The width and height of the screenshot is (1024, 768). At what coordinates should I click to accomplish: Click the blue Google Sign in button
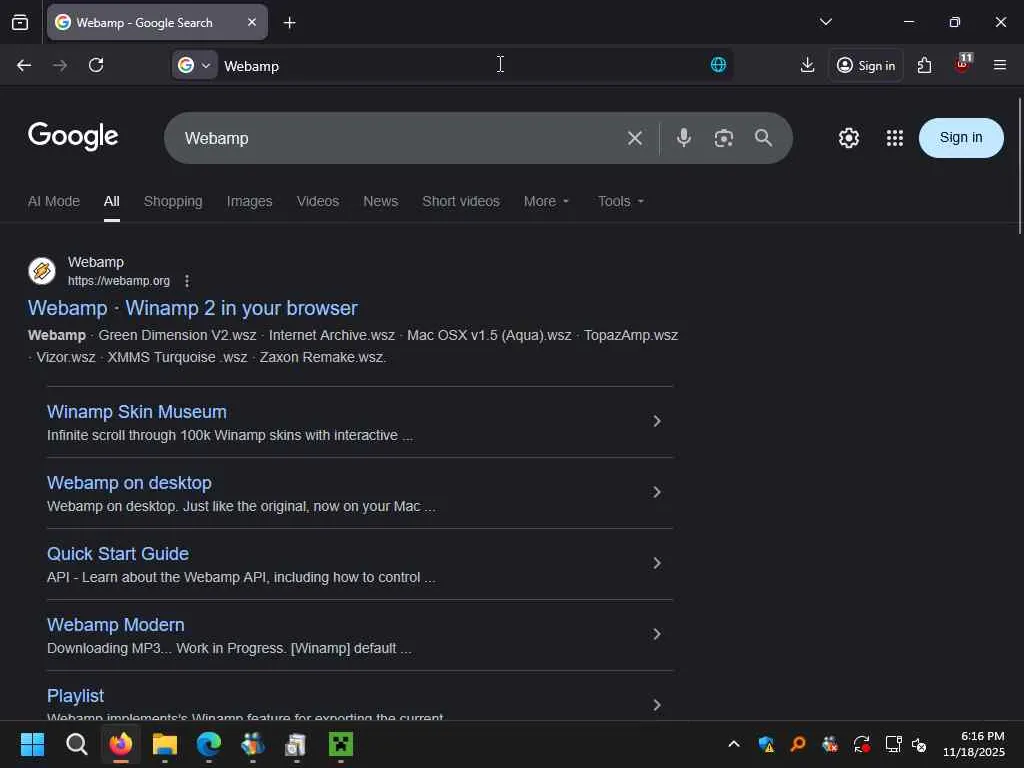[x=961, y=138]
